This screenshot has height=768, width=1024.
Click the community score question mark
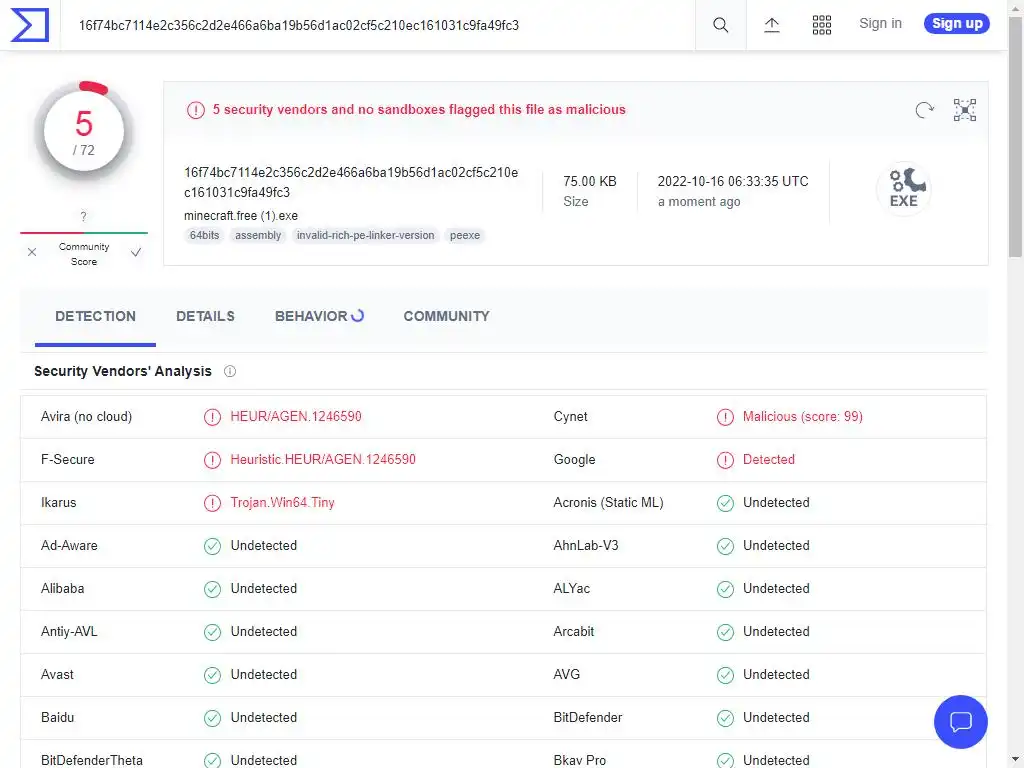point(84,216)
